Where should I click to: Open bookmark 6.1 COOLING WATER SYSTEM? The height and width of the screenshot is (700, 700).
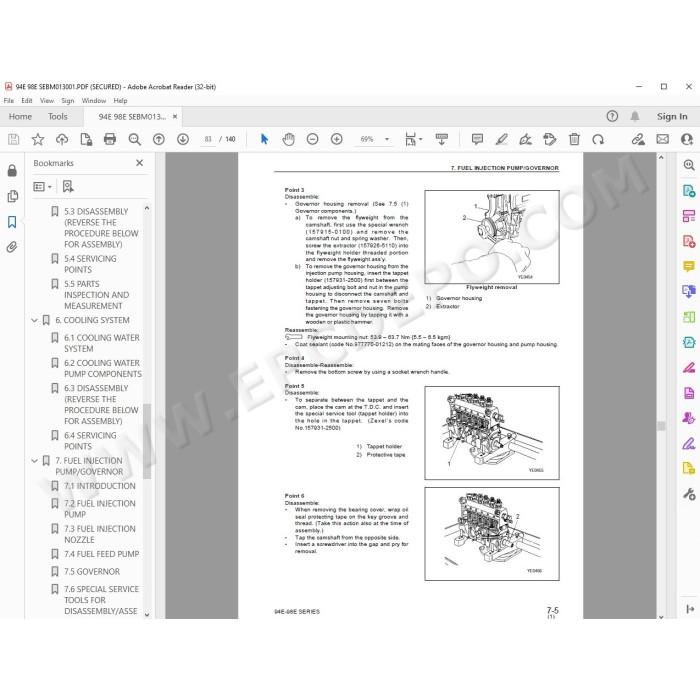coord(102,343)
